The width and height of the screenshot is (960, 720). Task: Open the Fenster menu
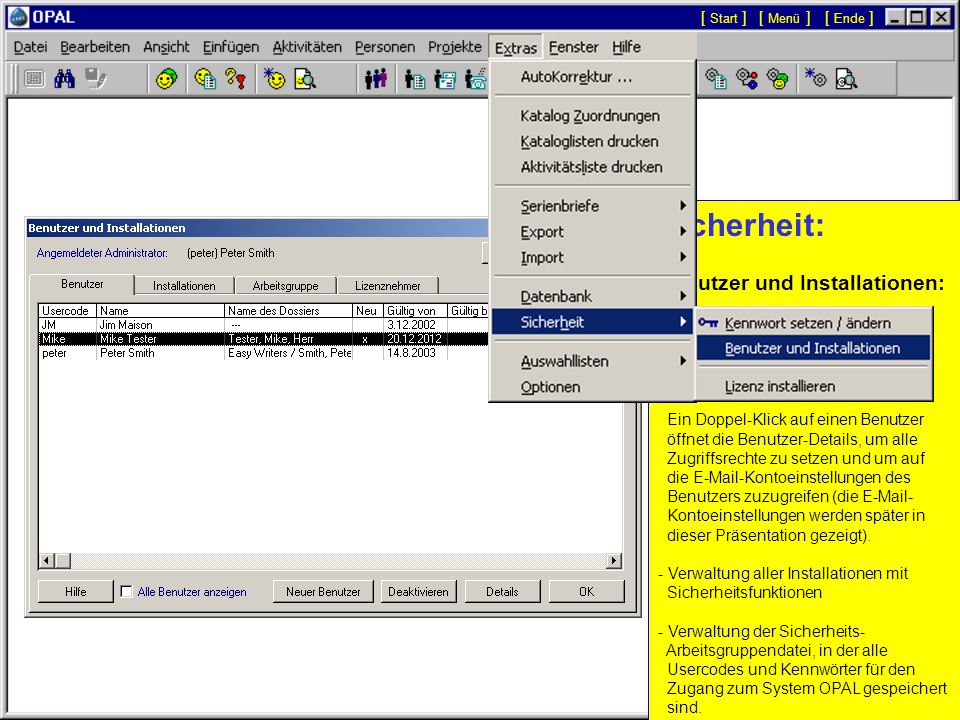pos(574,47)
